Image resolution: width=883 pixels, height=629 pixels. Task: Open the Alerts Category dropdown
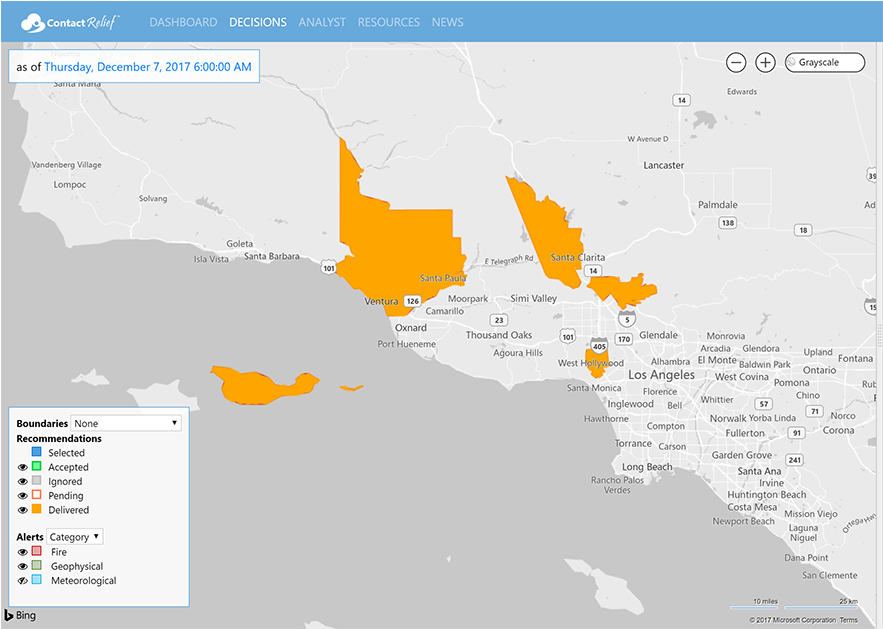[x=75, y=537]
